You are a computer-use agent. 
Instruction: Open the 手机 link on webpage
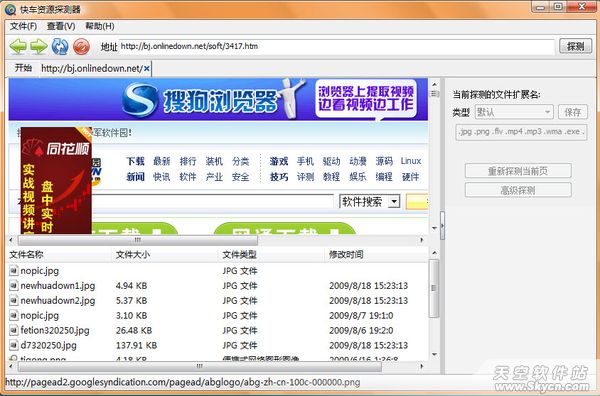point(305,161)
